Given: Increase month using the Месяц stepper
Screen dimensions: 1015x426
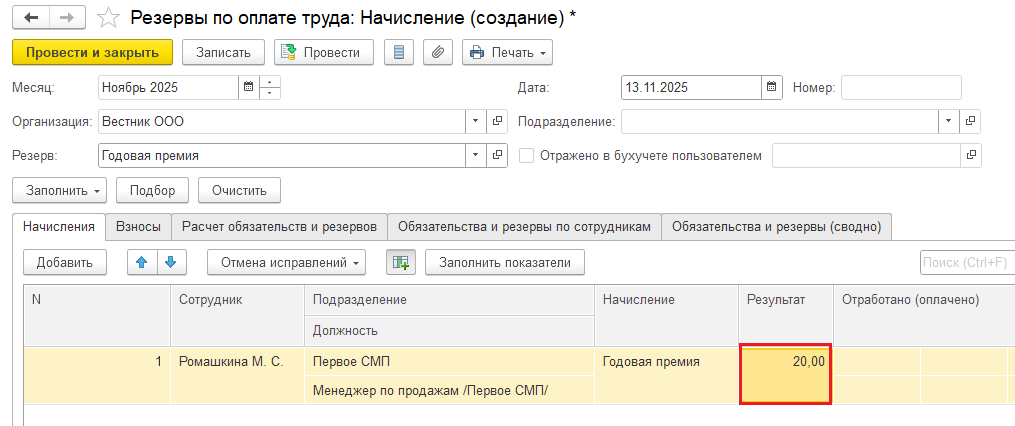Looking at the screenshot, I should tap(270, 81).
